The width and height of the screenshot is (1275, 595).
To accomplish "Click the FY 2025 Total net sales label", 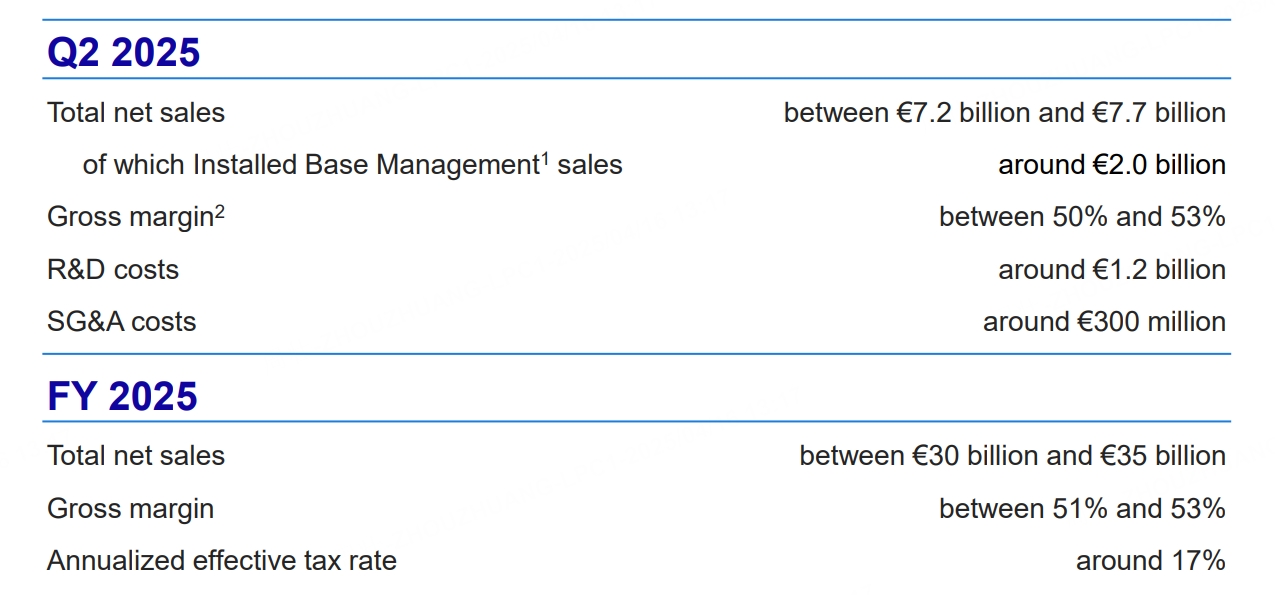I will click(136, 456).
